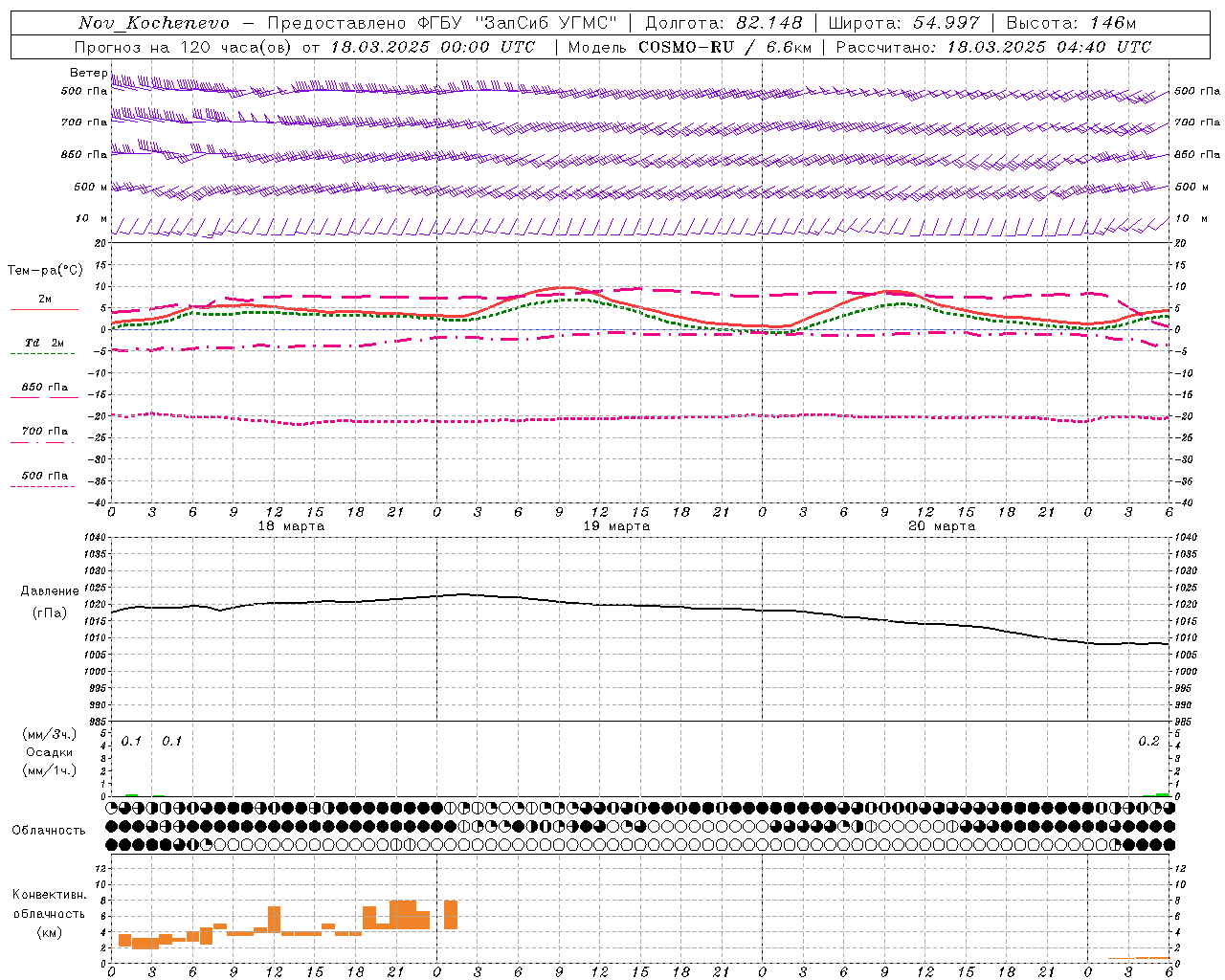1225x980 pixels.
Task: Click the Облачность row label
Action: [49, 831]
